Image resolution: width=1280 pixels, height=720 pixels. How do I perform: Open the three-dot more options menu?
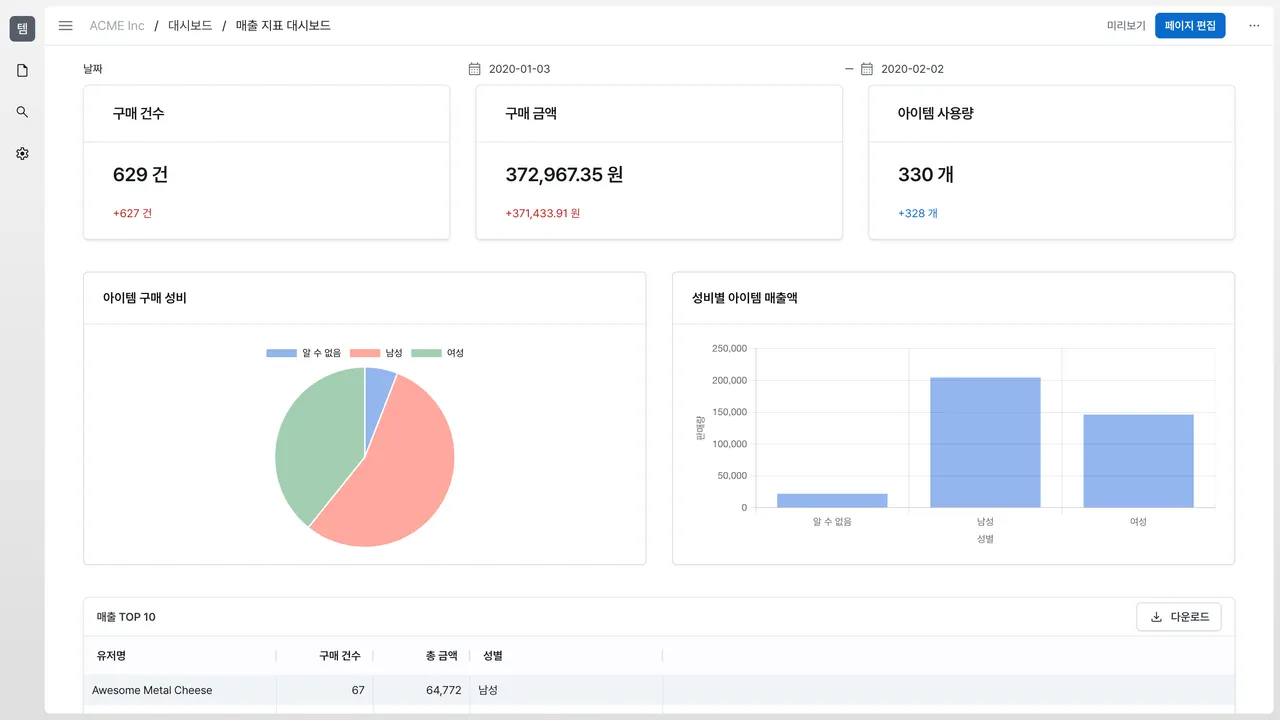1254,26
